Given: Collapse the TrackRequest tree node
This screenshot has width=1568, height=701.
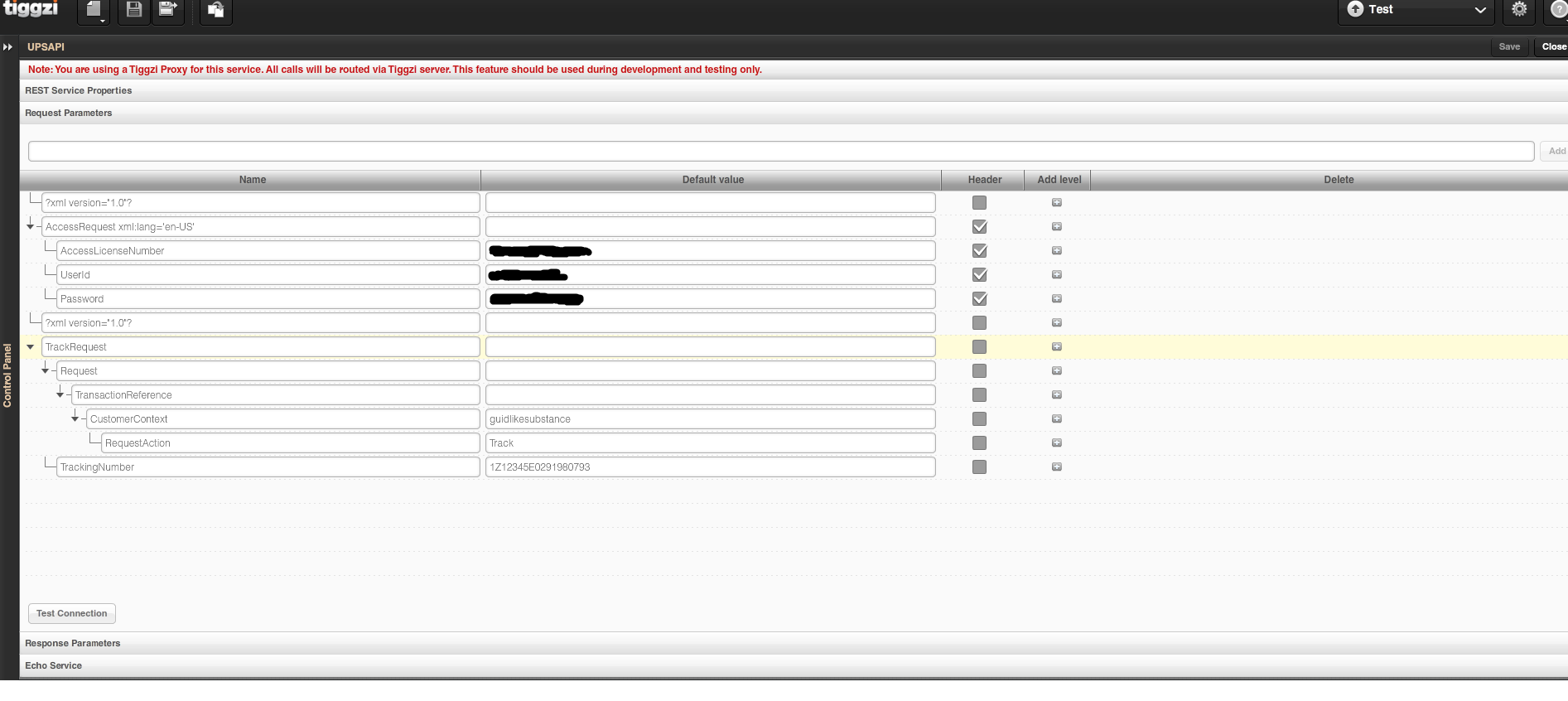Looking at the screenshot, I should pos(31,347).
